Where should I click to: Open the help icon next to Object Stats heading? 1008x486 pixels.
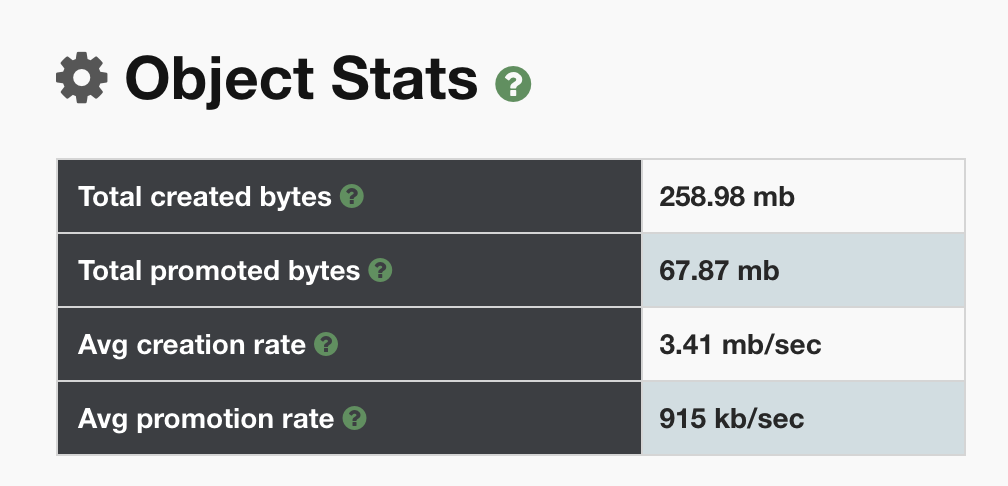point(513,84)
